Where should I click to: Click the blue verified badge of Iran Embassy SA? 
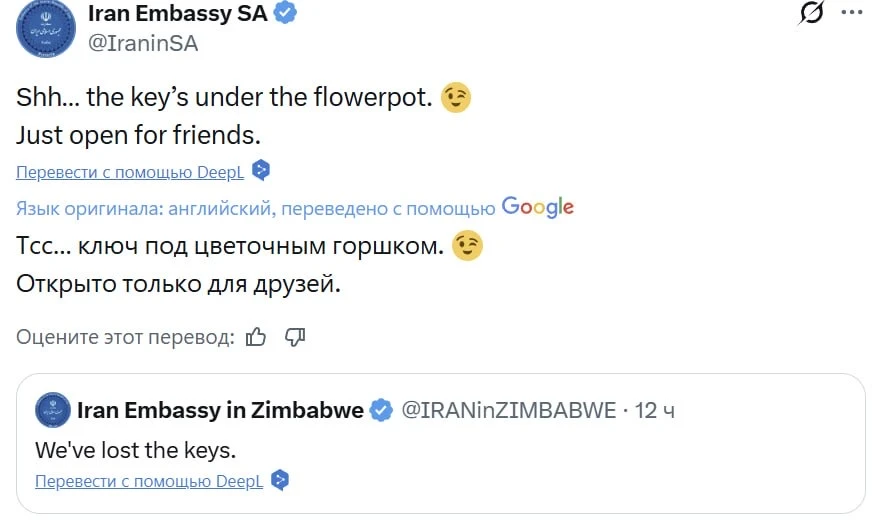[x=285, y=13]
